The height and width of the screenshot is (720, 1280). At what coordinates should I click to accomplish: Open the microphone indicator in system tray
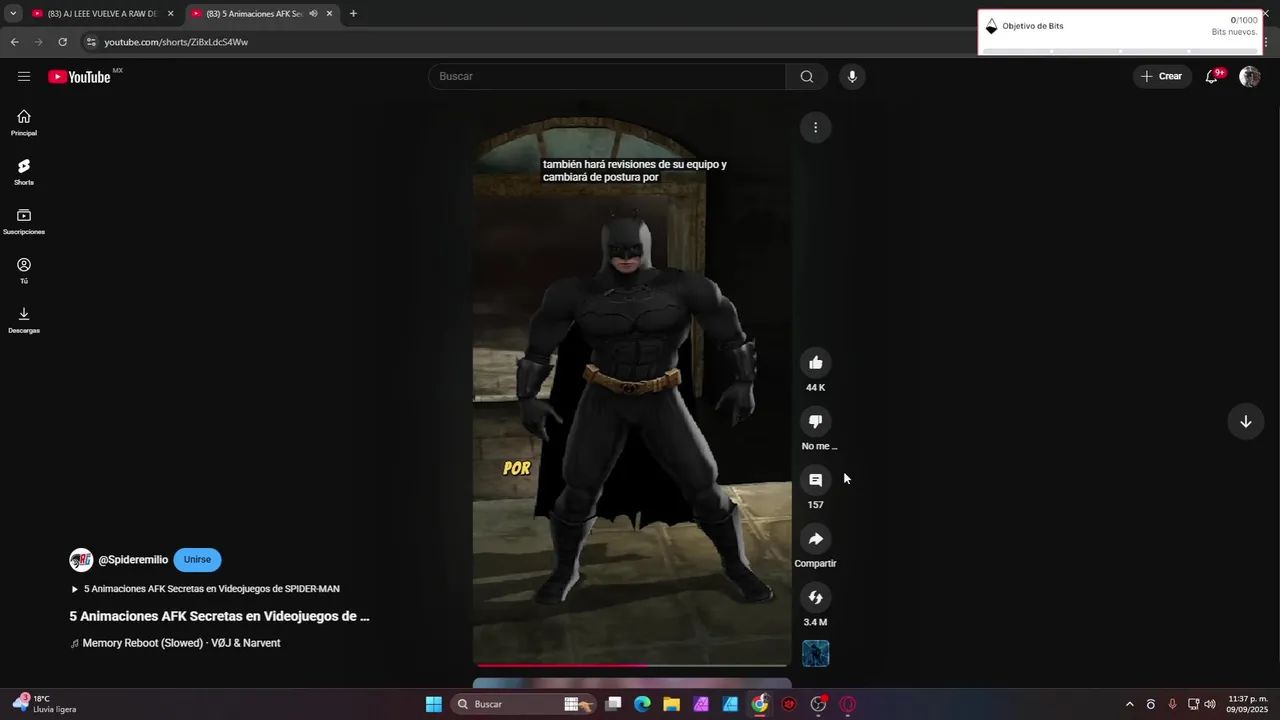[1172, 704]
